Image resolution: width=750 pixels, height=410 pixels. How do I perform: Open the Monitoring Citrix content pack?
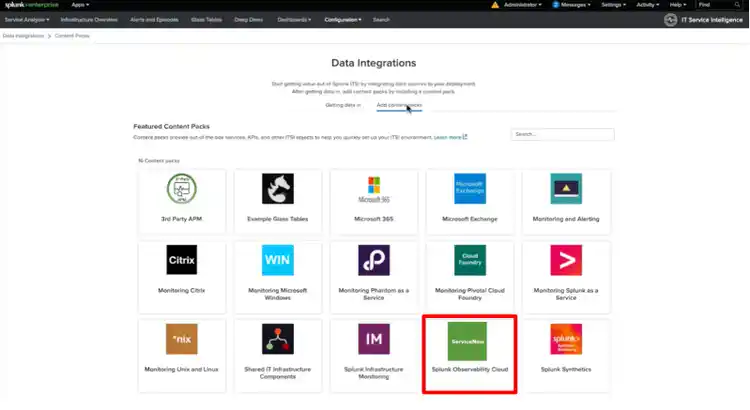click(x=182, y=260)
